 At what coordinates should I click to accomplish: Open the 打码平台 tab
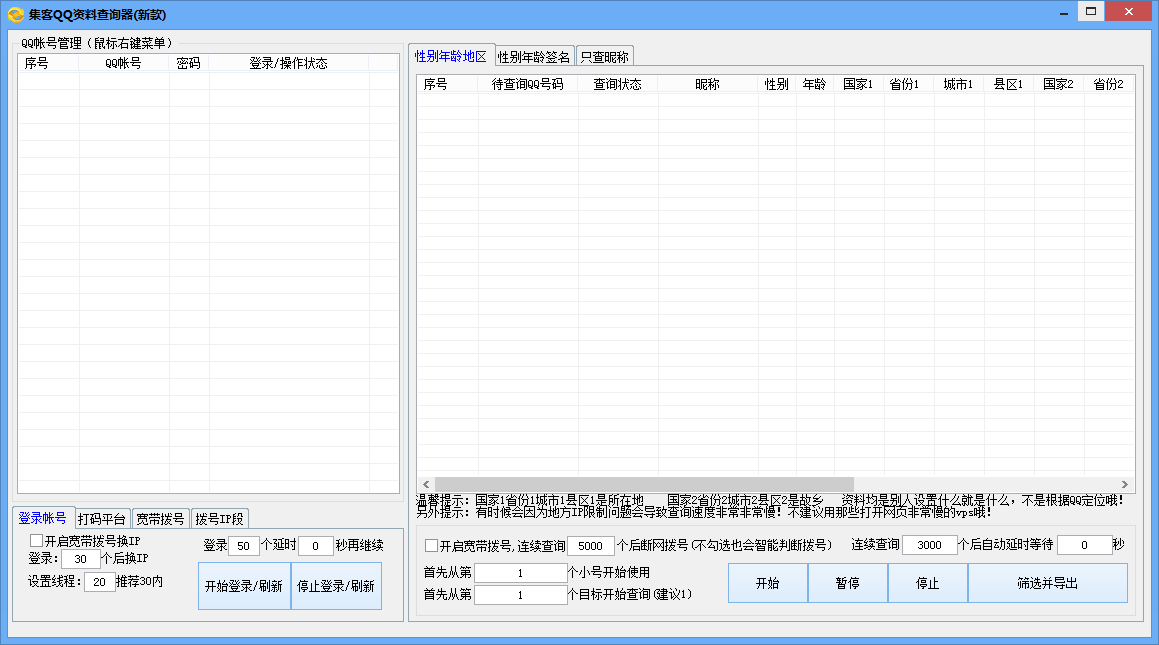pos(102,519)
